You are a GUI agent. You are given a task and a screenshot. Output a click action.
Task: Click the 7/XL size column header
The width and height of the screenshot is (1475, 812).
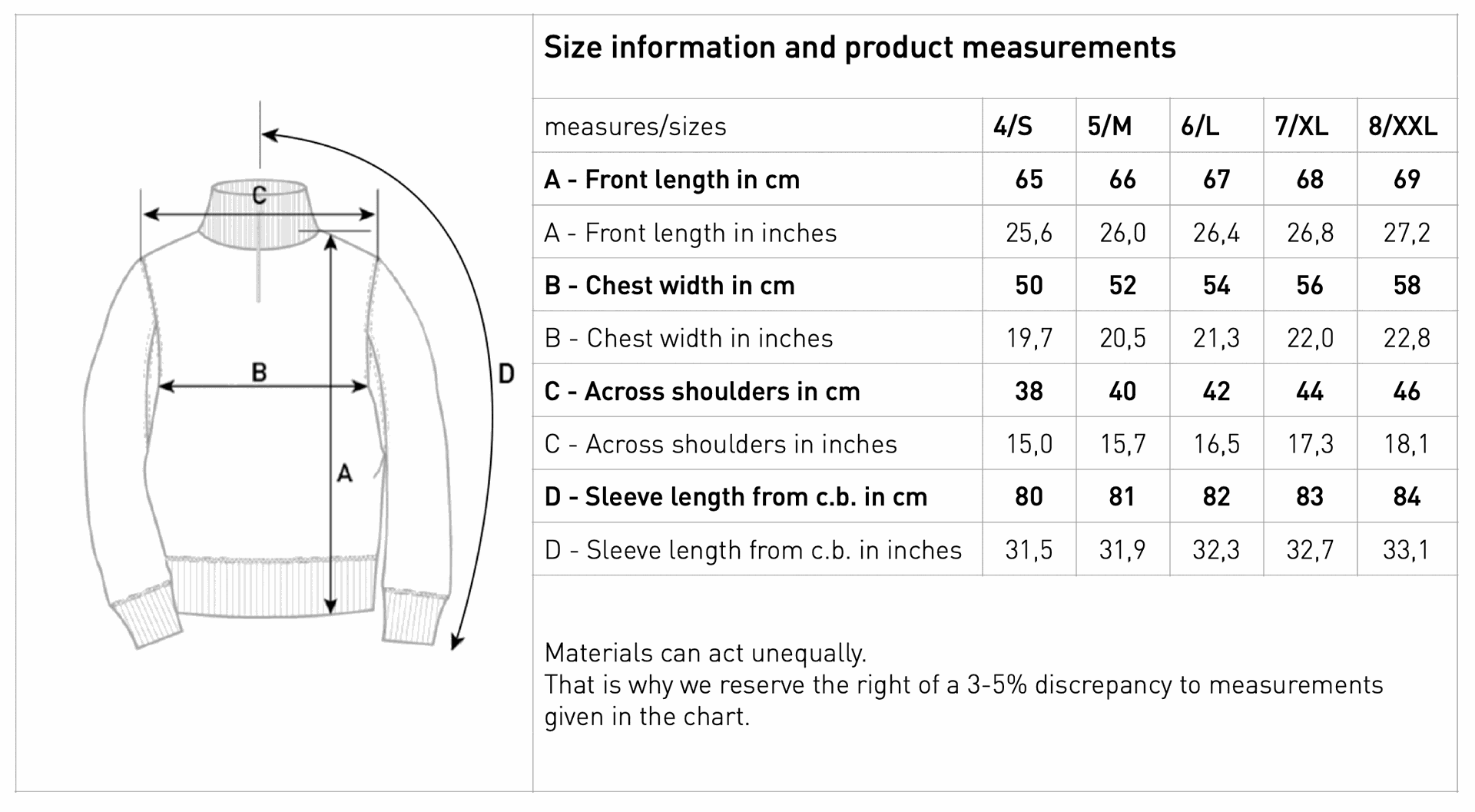pyautogui.click(x=1301, y=126)
